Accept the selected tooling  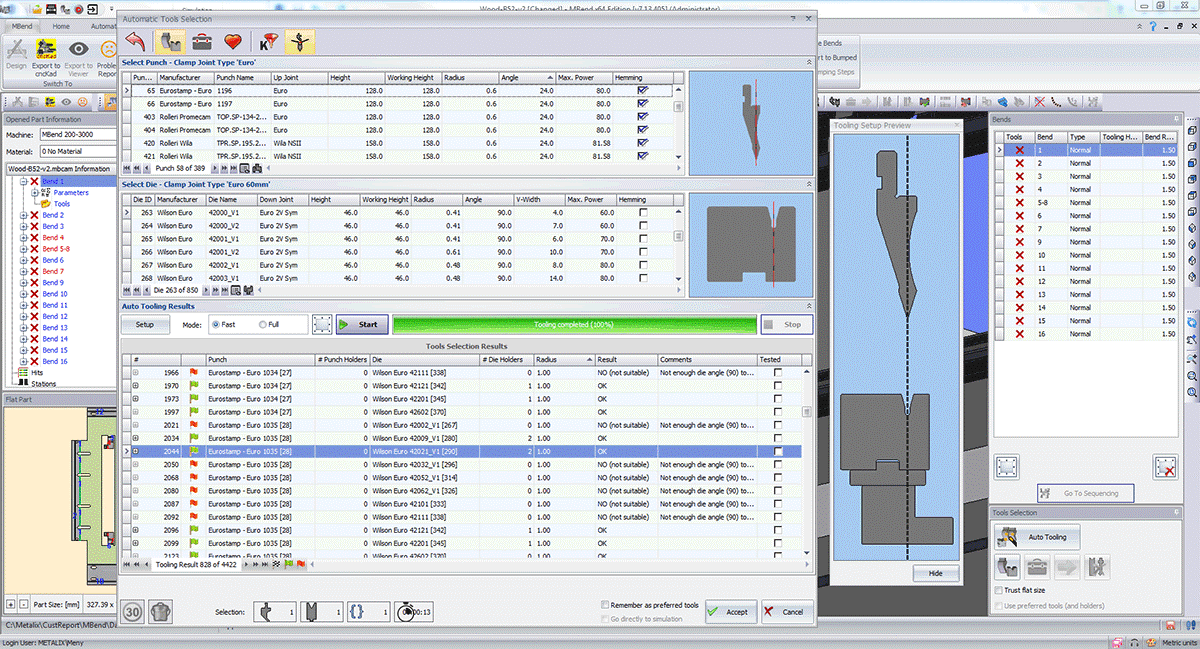730,612
